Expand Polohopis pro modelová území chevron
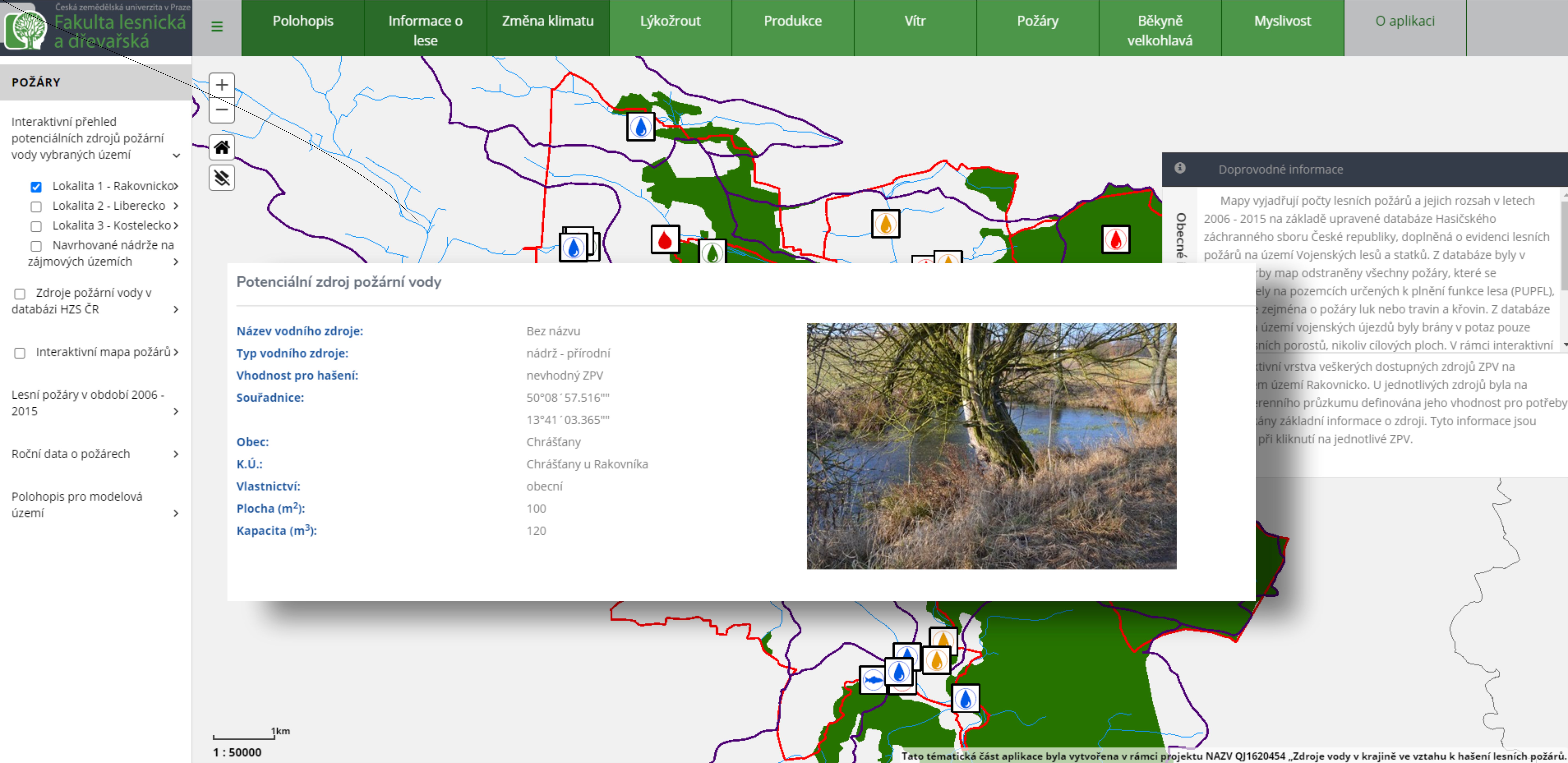The image size is (1568, 763). [x=176, y=513]
